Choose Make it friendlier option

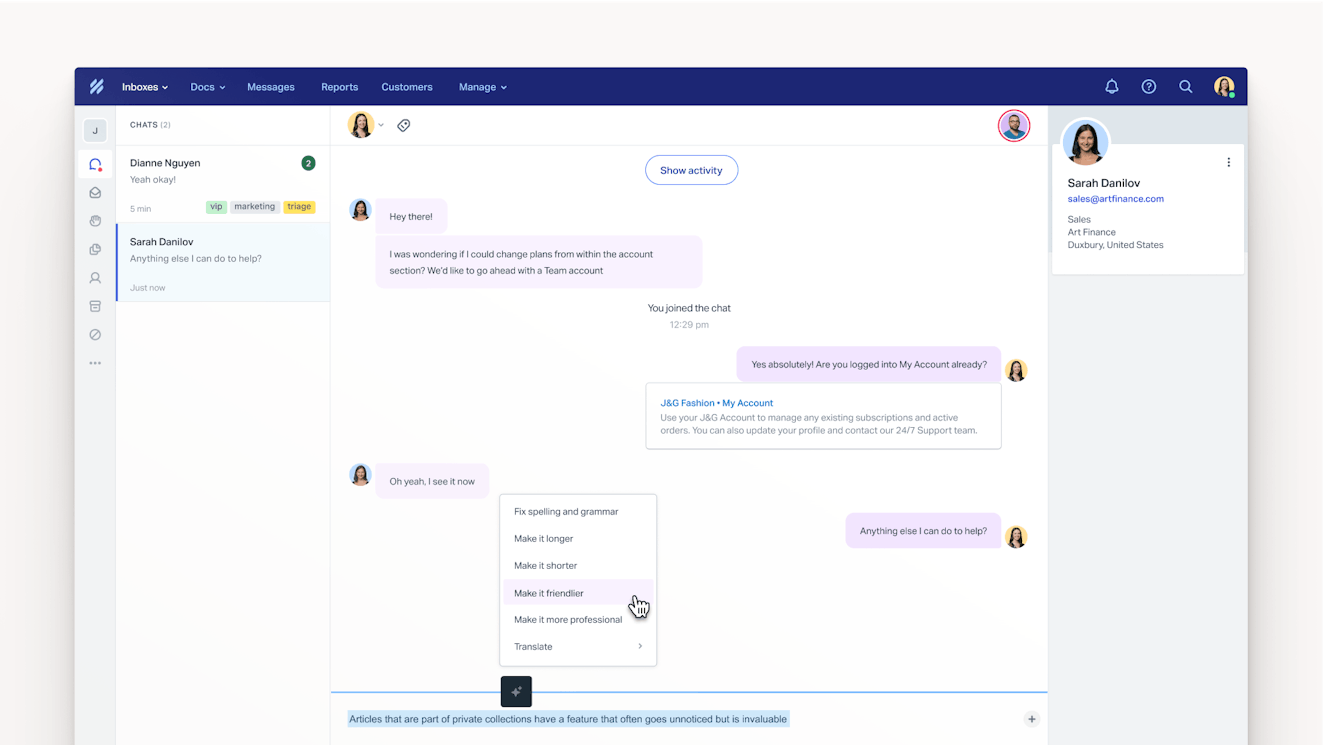pyautogui.click(x=549, y=593)
